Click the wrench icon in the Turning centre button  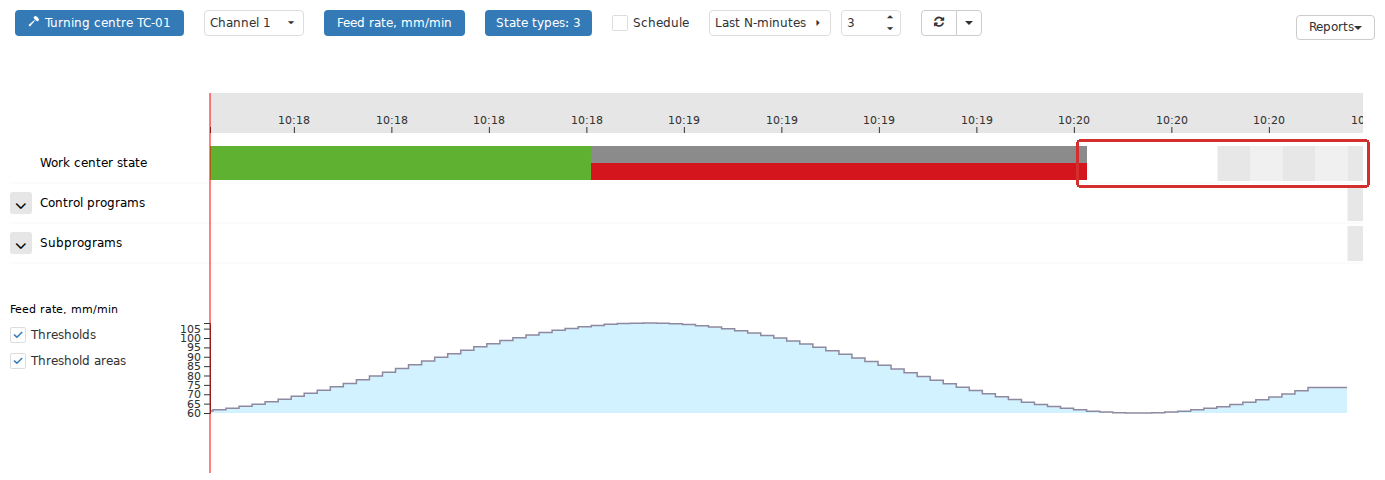click(34, 22)
